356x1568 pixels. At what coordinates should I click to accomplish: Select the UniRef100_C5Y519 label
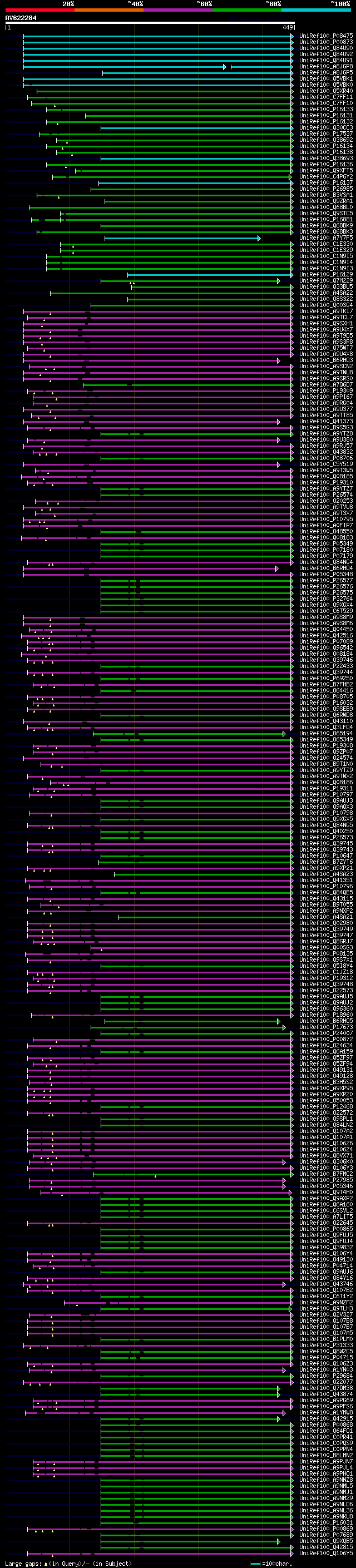[x=325, y=464]
